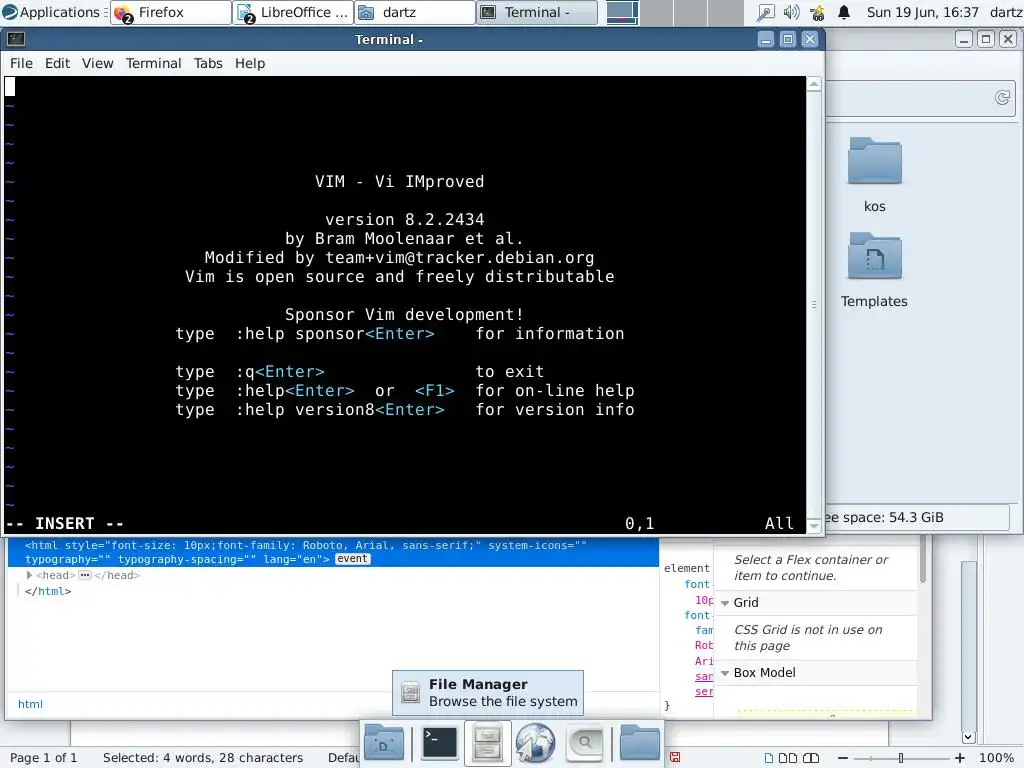The image size is (1024, 768).
Task: Click the ellipsis badge inside head element
Action: (85, 575)
